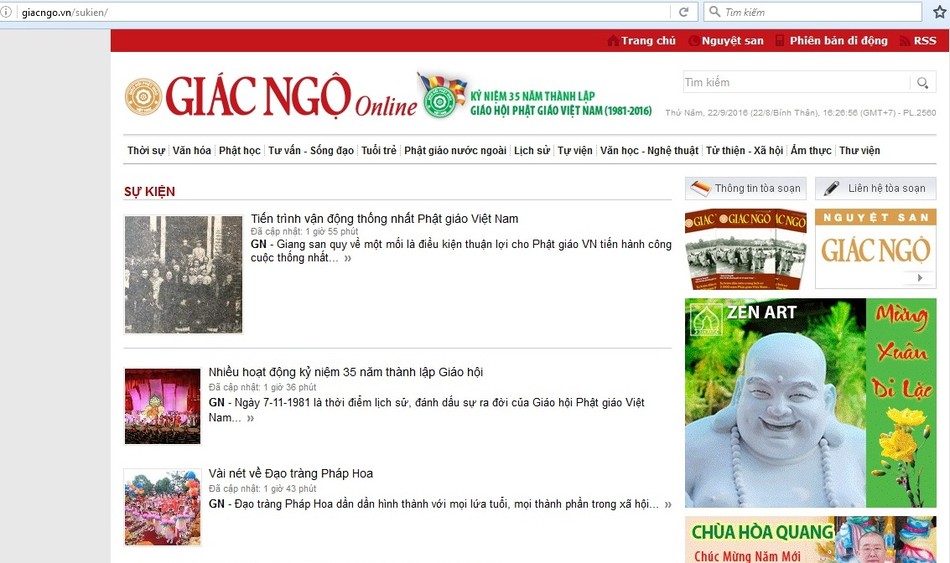The height and width of the screenshot is (563, 950).
Task: Bookmark this page with star icon
Action: [940, 12]
